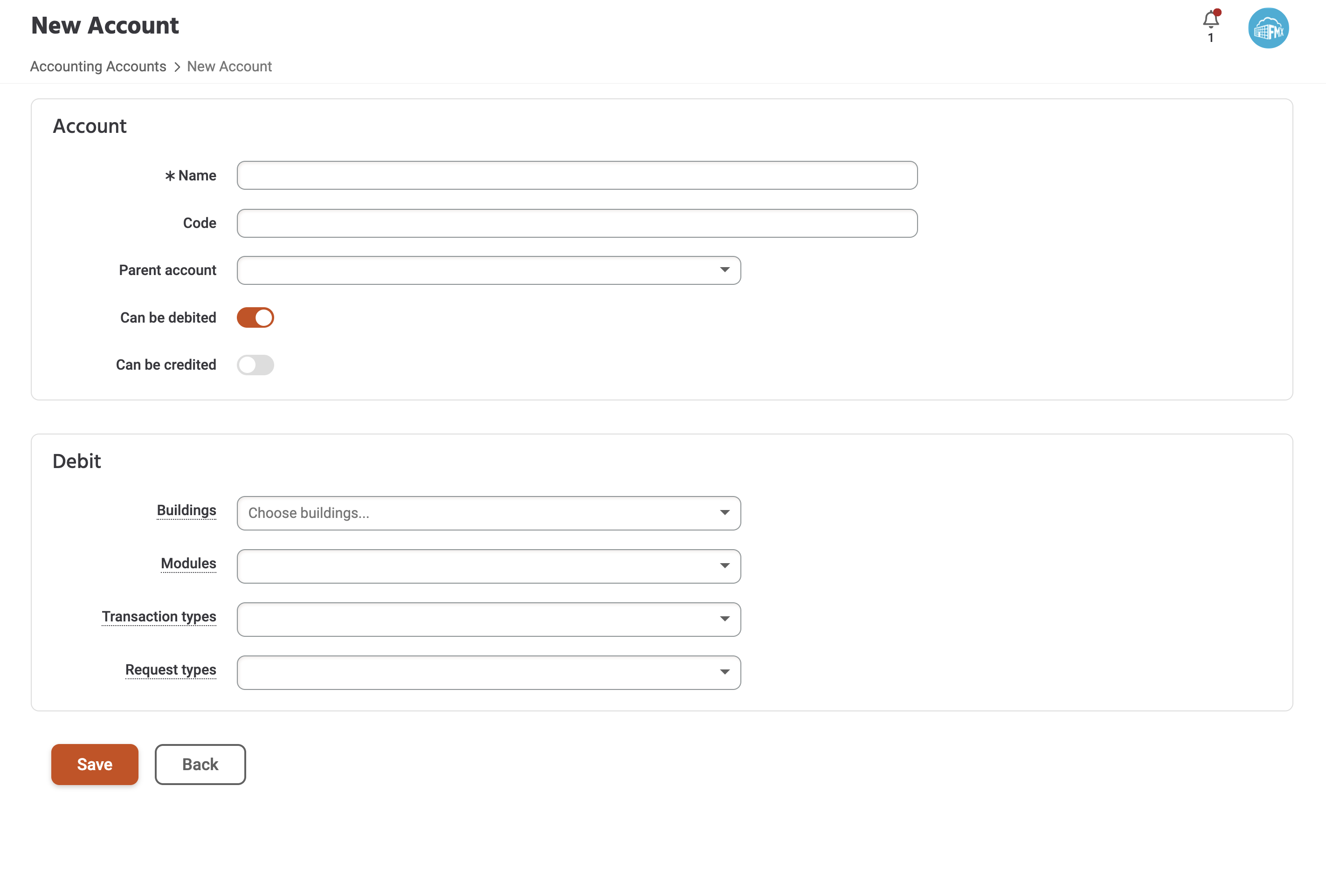Expand the Request types dropdown

[489, 672]
